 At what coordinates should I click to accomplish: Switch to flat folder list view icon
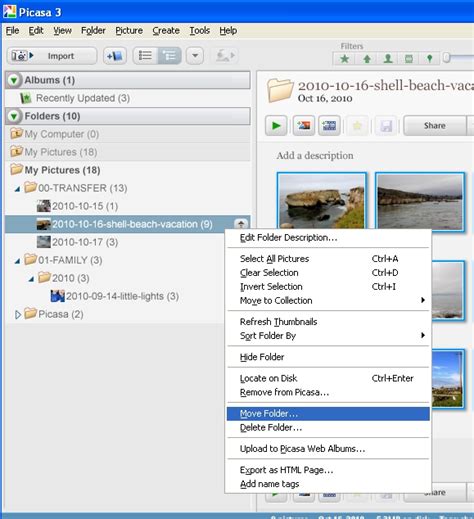point(145,56)
